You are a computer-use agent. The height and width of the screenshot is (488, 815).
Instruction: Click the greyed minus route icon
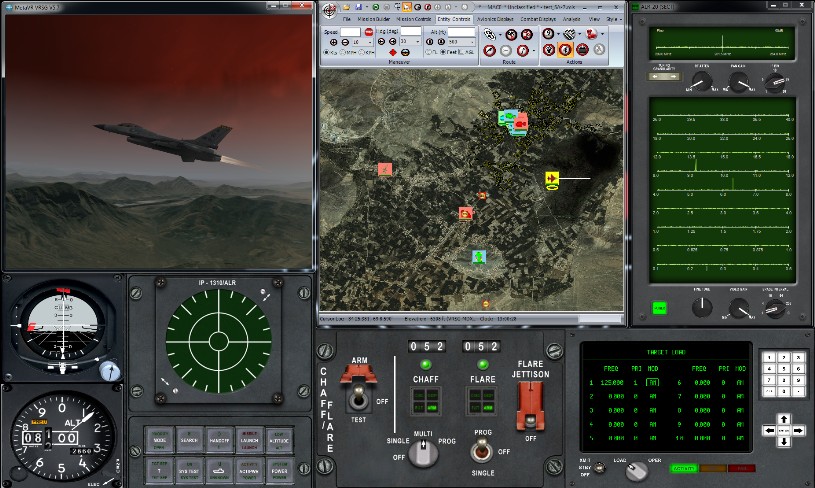pos(506,50)
